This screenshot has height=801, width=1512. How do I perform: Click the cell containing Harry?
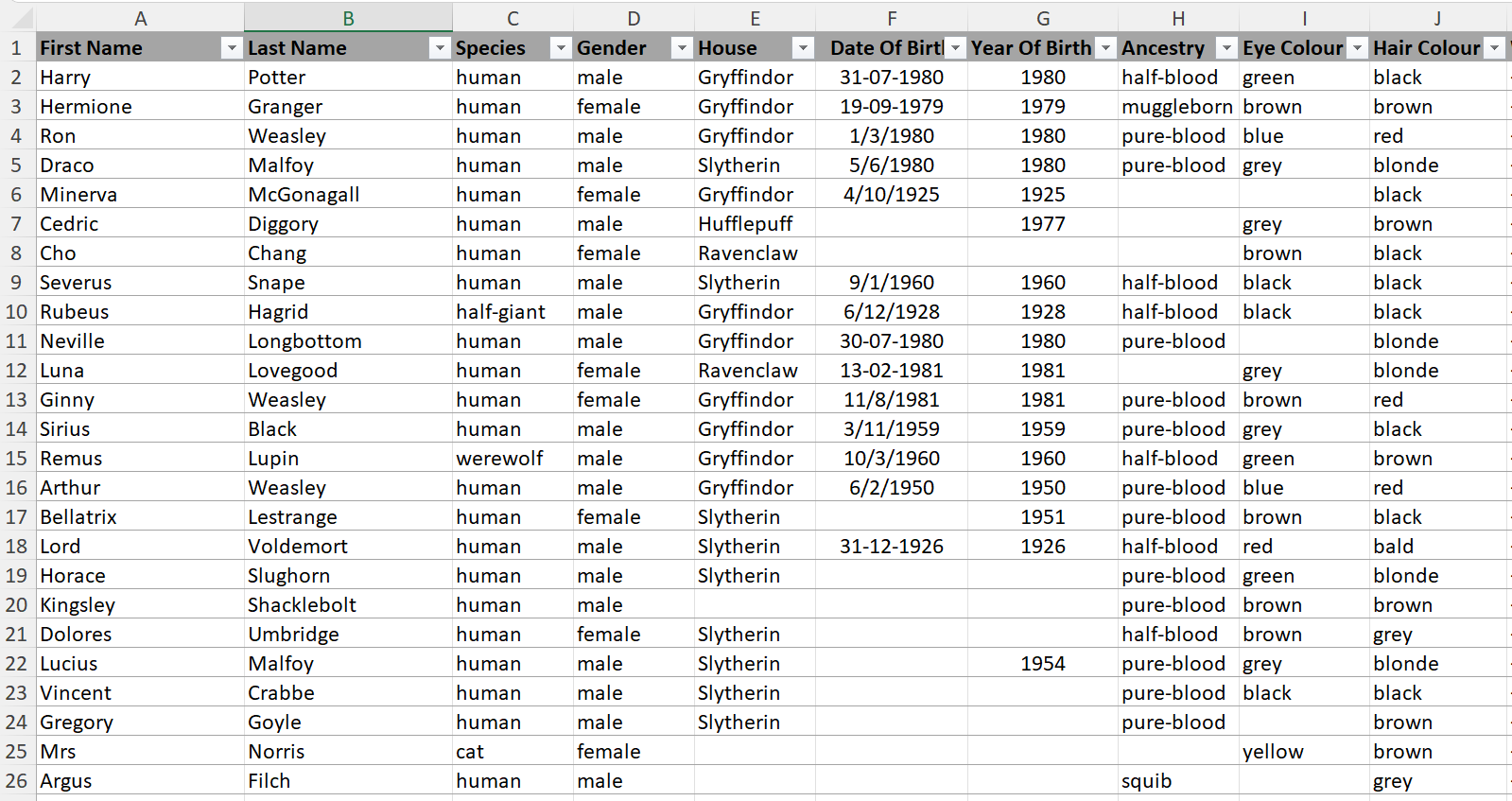[140, 78]
